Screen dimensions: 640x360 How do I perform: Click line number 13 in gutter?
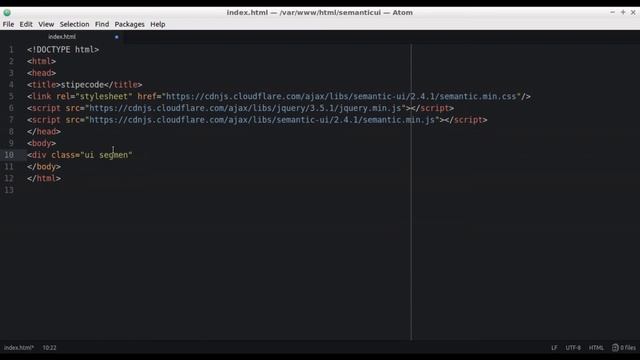click(9, 190)
